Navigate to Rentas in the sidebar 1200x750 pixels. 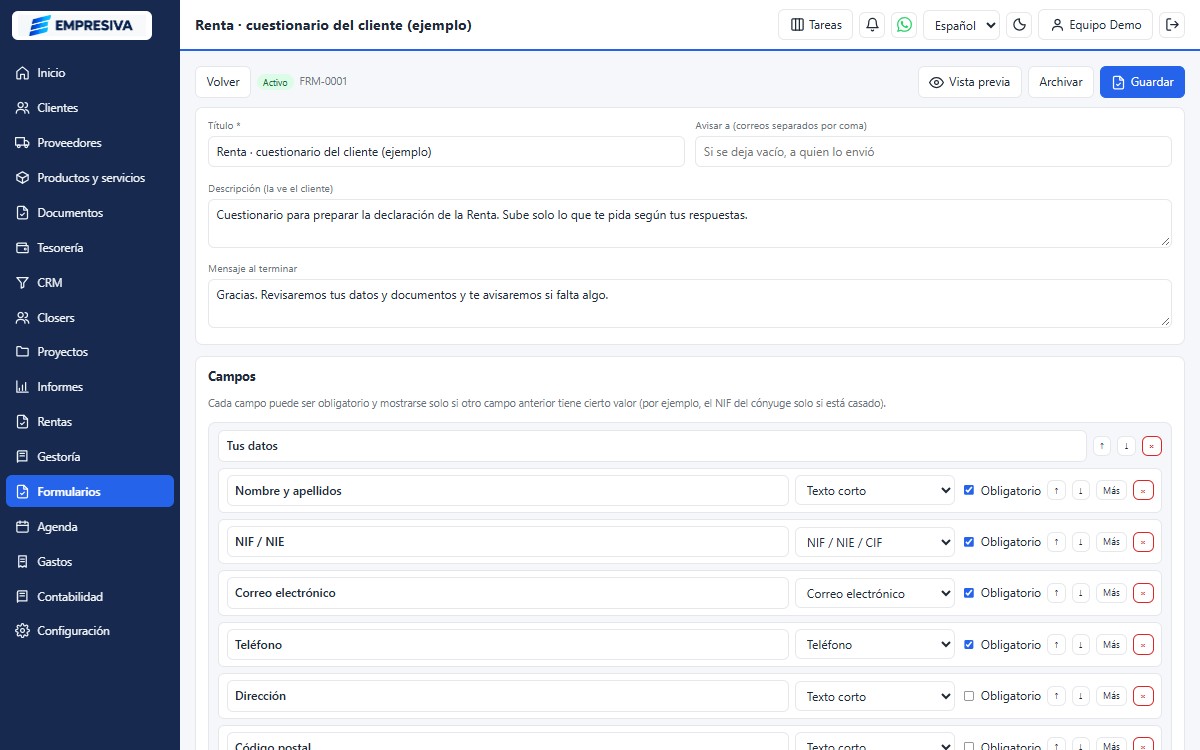(x=90, y=422)
